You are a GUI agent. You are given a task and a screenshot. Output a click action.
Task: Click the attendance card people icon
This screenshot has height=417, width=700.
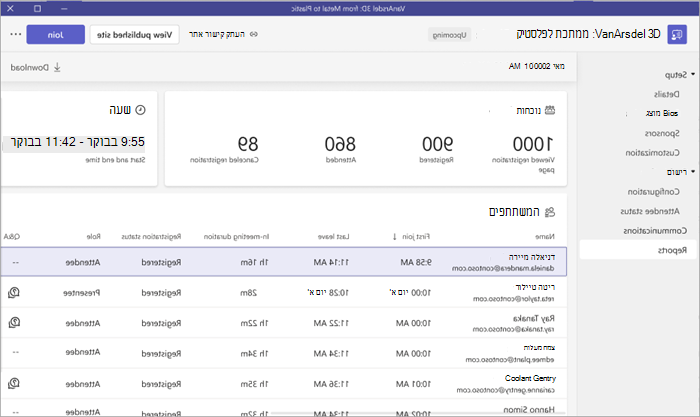pyautogui.click(x=550, y=110)
